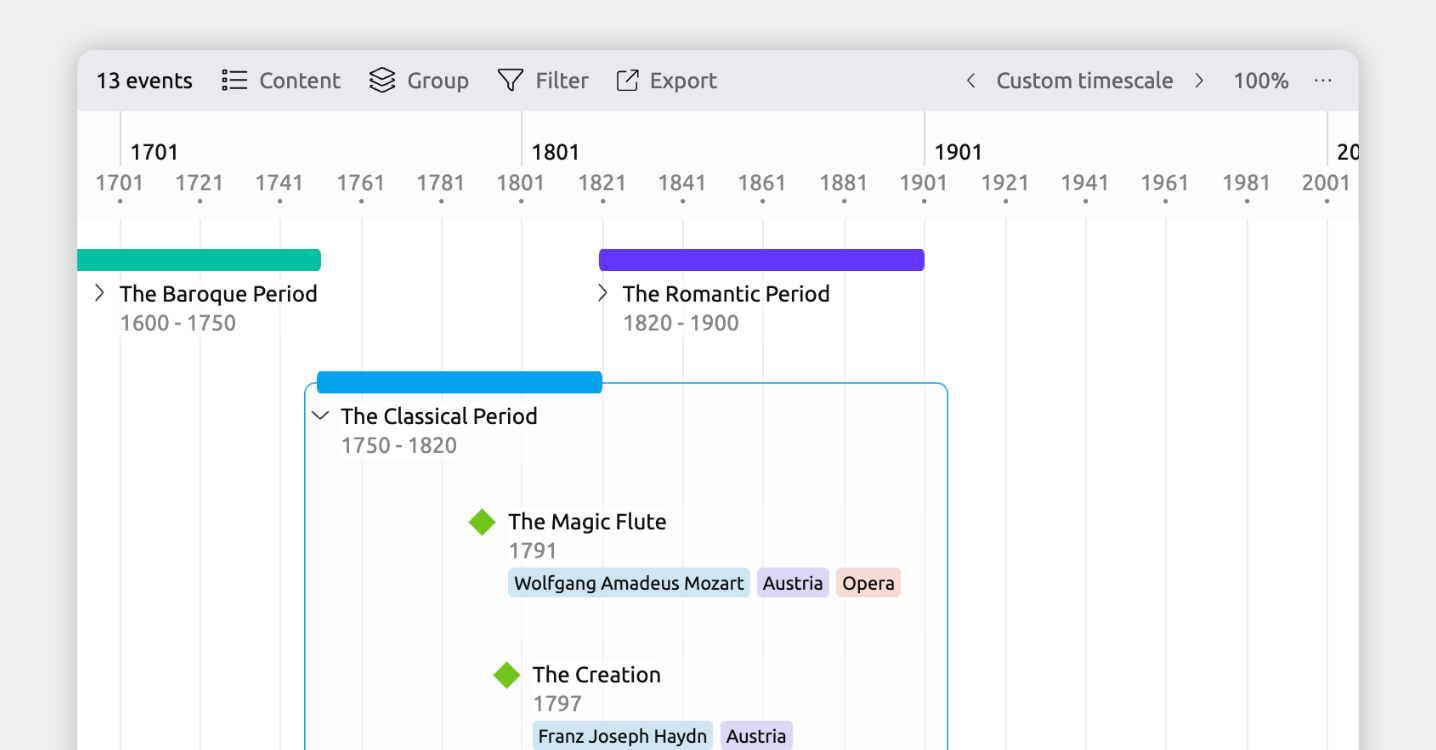Image resolution: width=1436 pixels, height=750 pixels.
Task: Click the 1791 date under The Magic Flute
Action: (x=533, y=550)
